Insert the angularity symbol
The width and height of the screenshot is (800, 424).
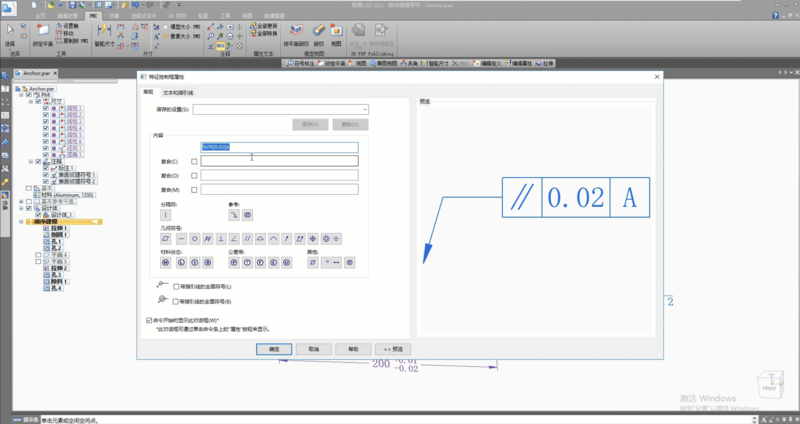233,238
